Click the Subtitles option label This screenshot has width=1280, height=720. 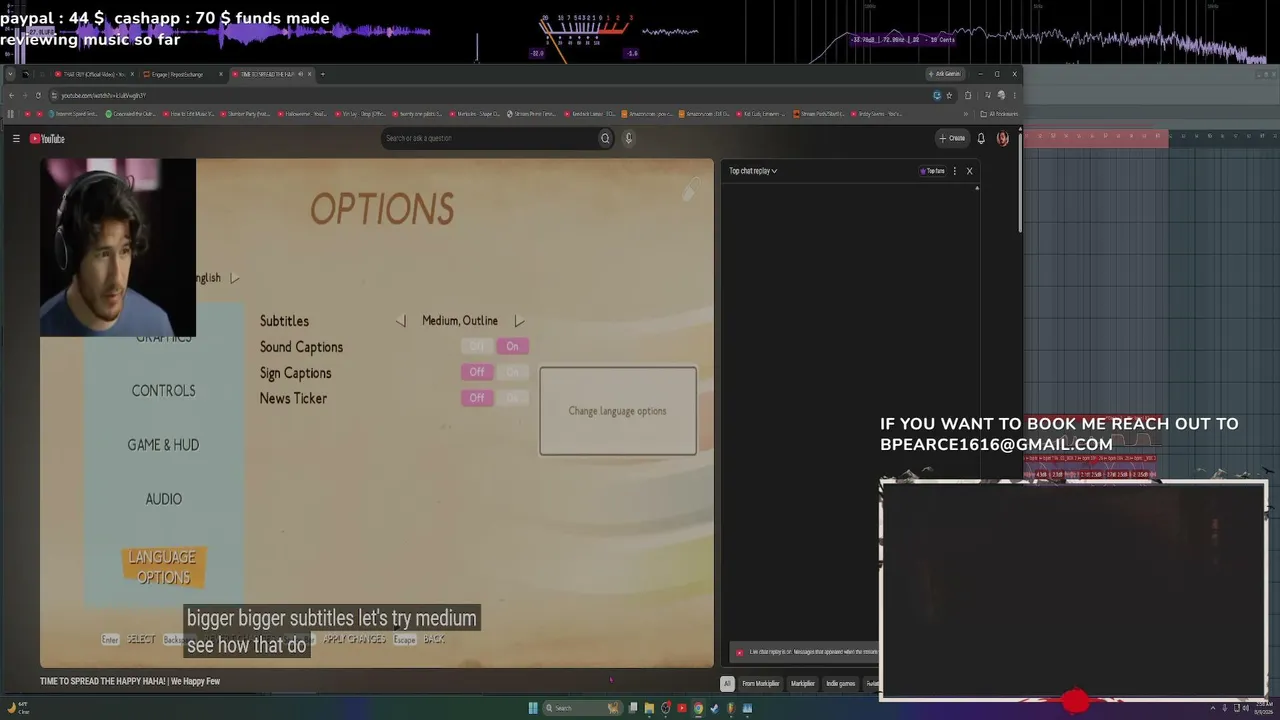(x=284, y=321)
